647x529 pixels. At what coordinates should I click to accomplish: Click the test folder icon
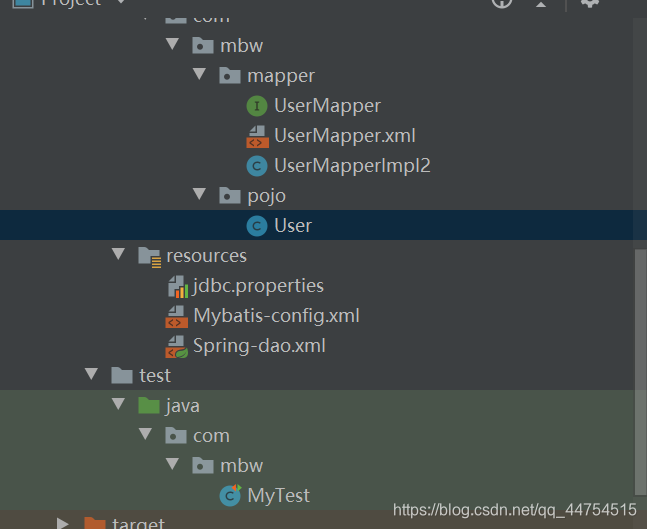122,376
